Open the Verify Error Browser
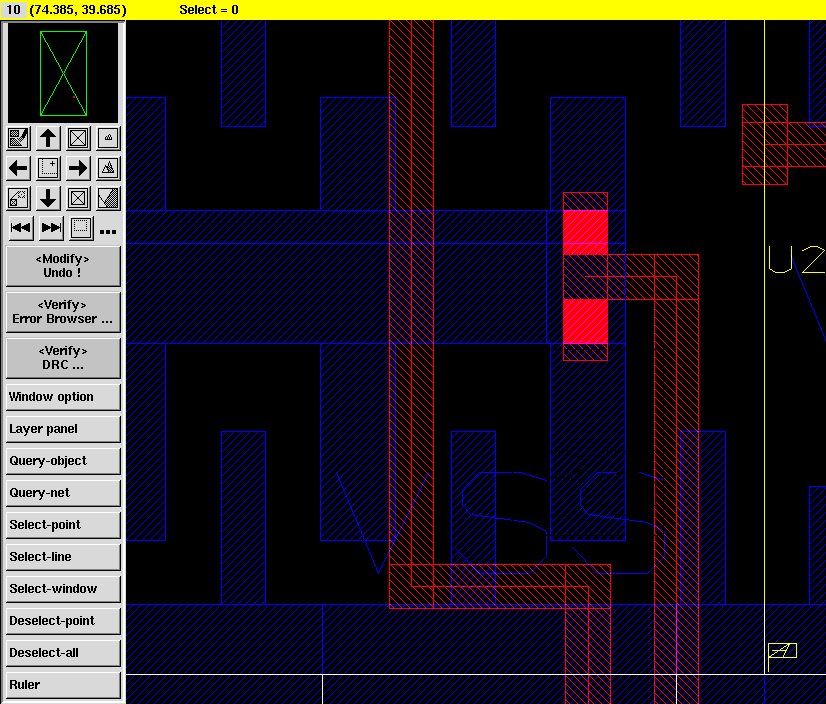Image resolution: width=826 pixels, height=704 pixels. pyautogui.click(x=63, y=312)
